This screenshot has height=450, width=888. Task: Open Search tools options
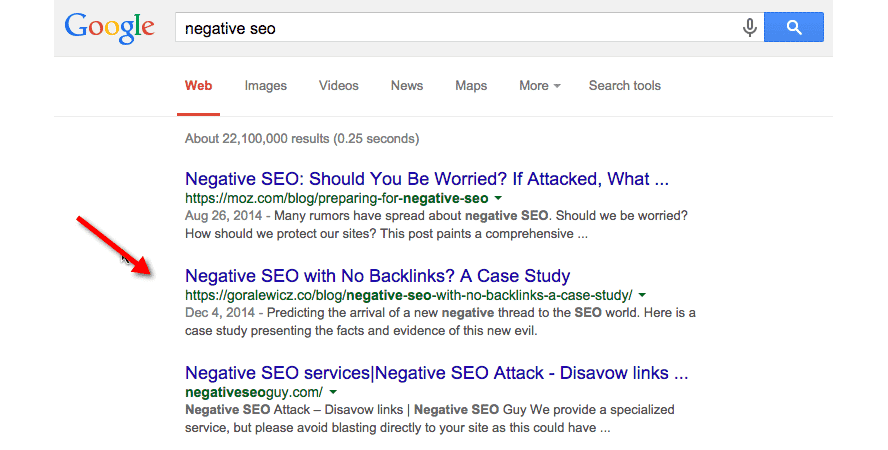(x=625, y=85)
